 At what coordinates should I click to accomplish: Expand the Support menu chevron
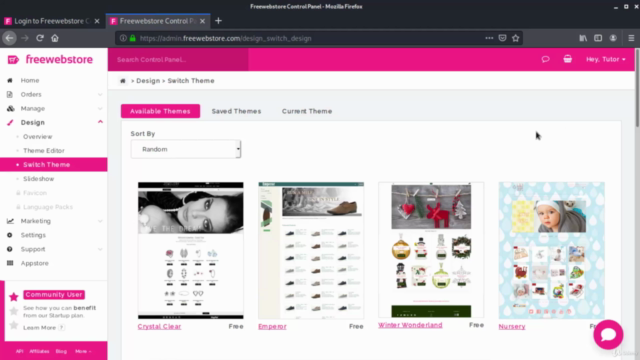(100, 249)
